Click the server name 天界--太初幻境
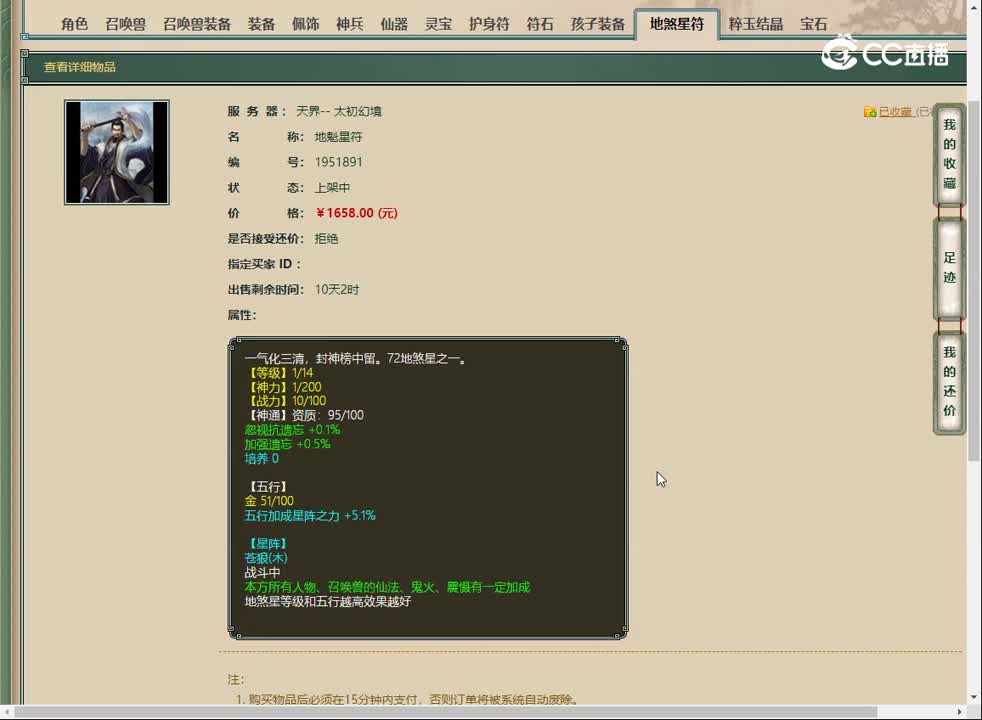Screen dimensions: 982x720 click(339, 111)
